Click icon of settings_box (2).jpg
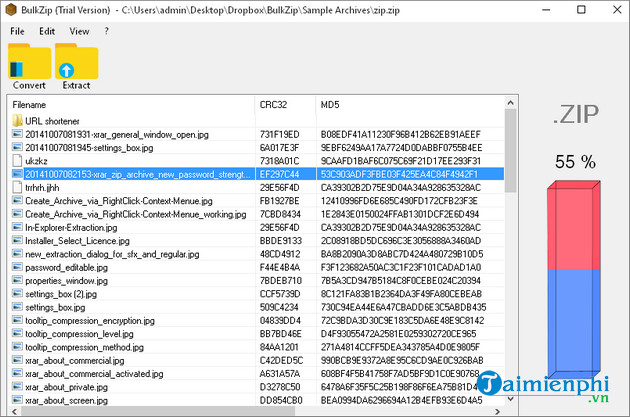 coord(17,294)
